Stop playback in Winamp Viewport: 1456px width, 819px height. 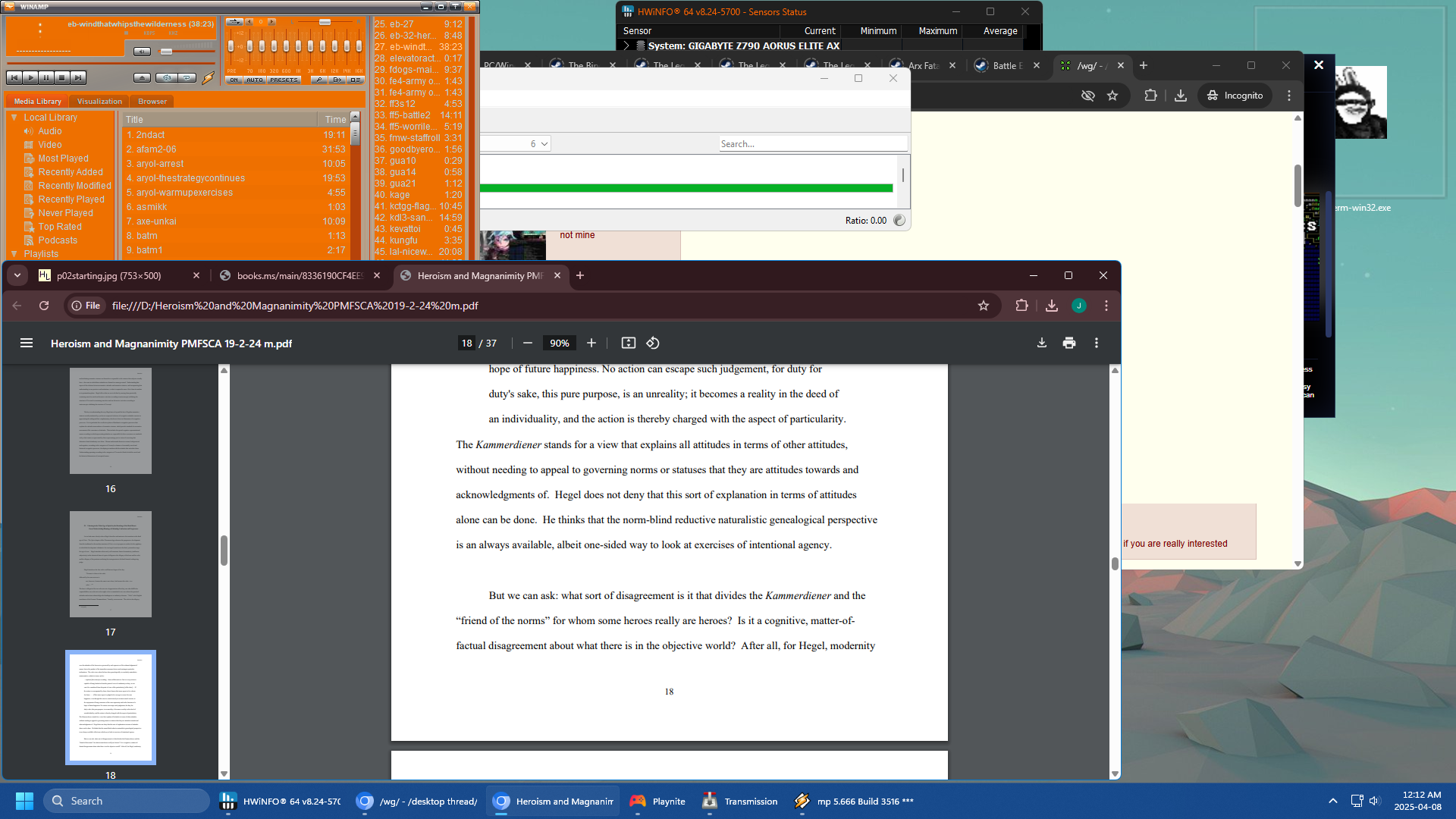62,77
